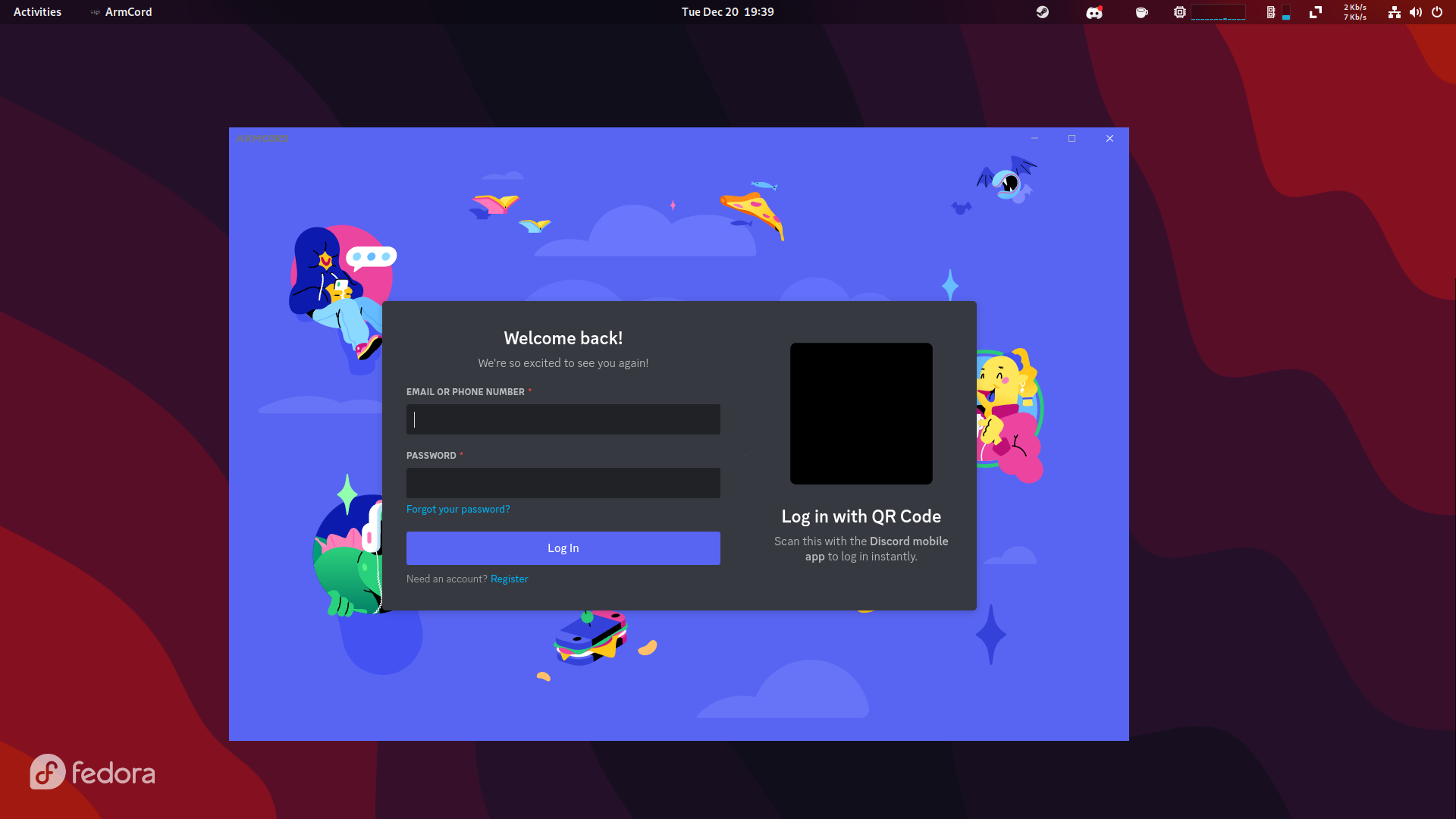The width and height of the screenshot is (1456, 819).
Task: Click "We're so excited to see you again!" text
Action: (563, 363)
